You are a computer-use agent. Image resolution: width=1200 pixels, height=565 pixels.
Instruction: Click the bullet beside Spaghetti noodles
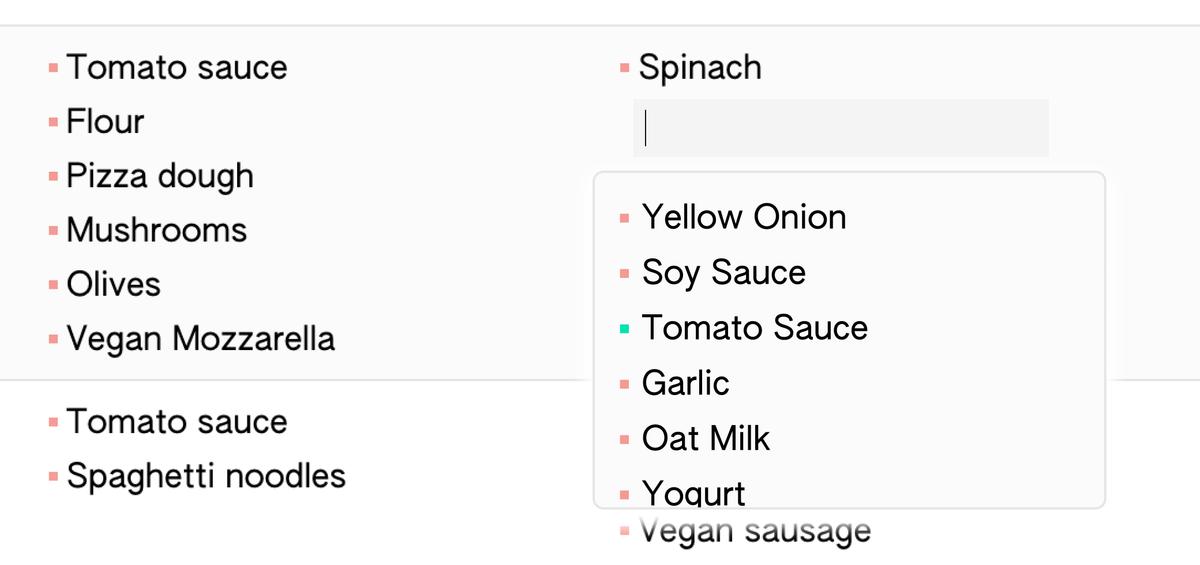click(53, 477)
